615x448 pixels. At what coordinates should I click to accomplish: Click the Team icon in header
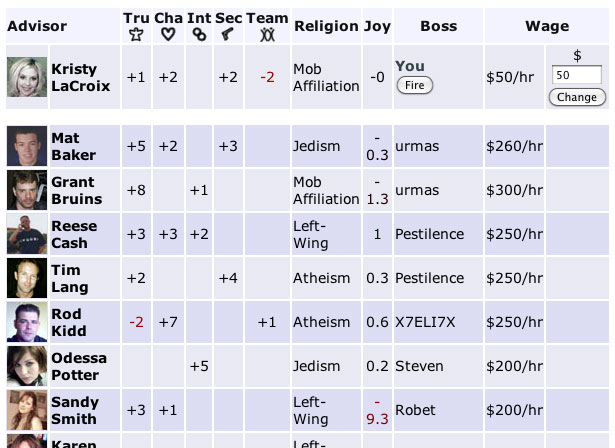tap(267, 35)
